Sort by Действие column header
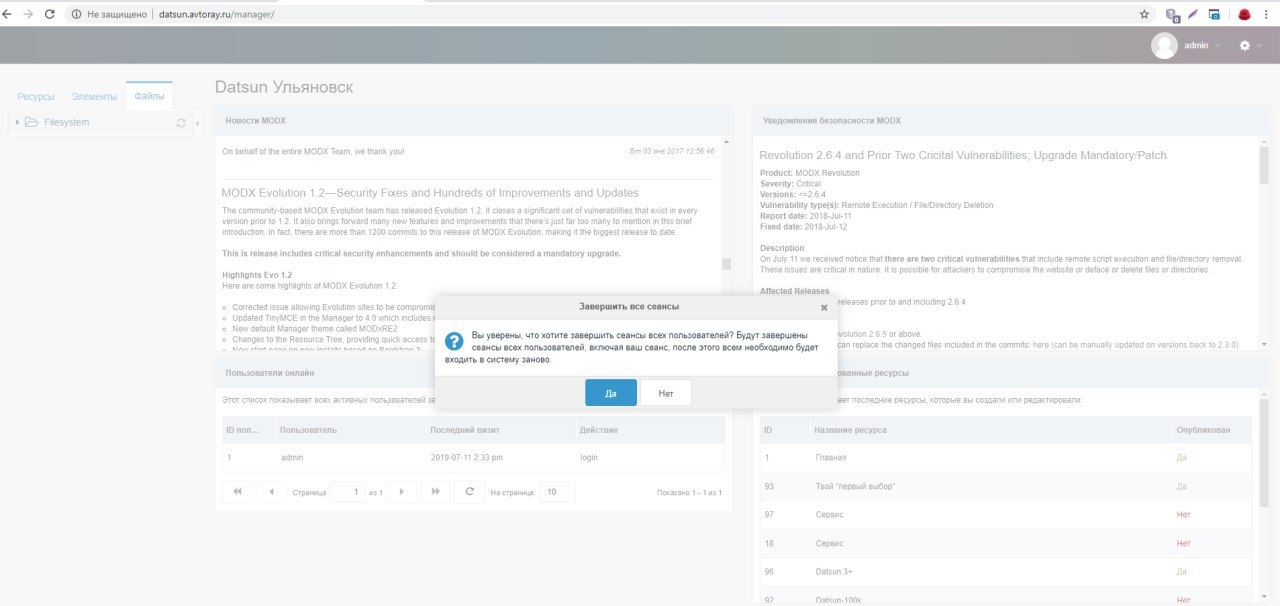This screenshot has width=1280, height=606. (650, 430)
